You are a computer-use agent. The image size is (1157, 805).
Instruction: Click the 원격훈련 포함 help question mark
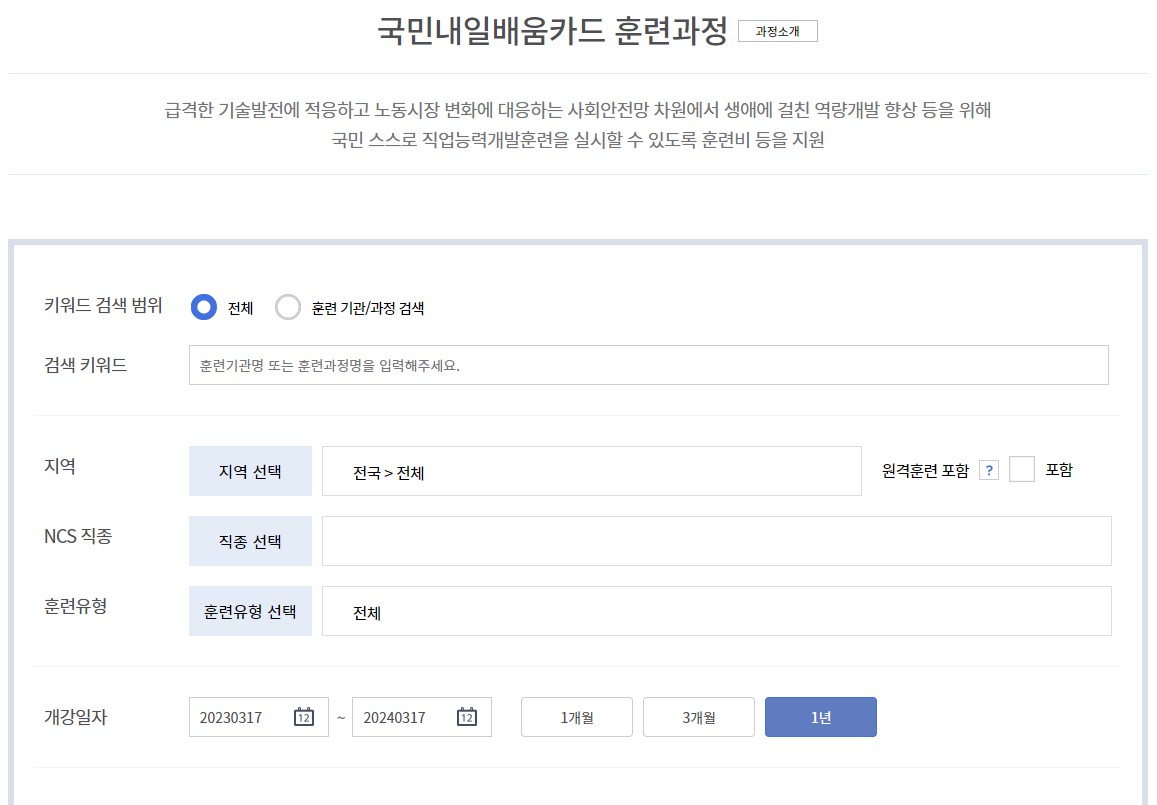(x=991, y=470)
